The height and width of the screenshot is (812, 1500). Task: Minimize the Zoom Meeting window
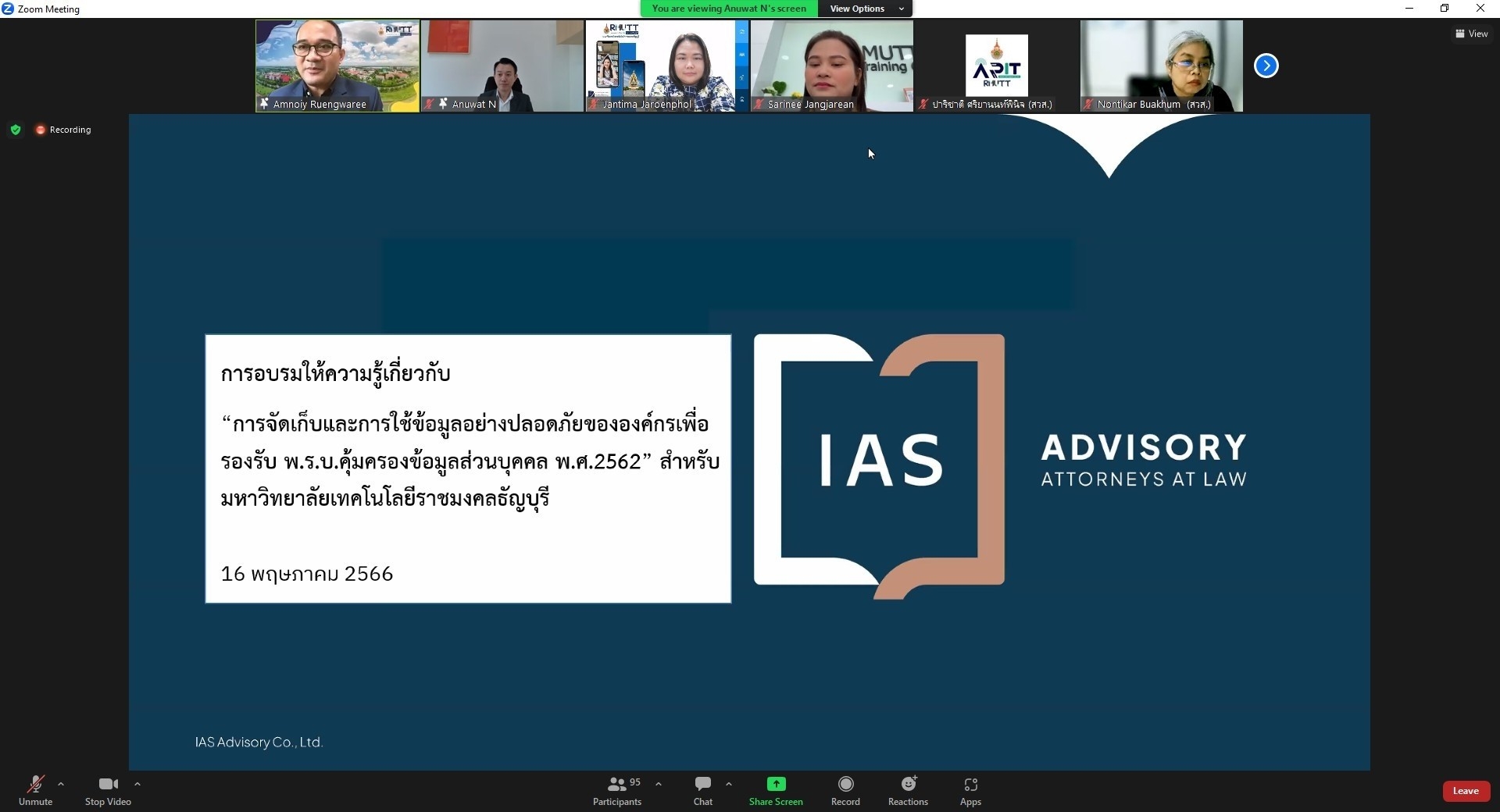point(1409,9)
